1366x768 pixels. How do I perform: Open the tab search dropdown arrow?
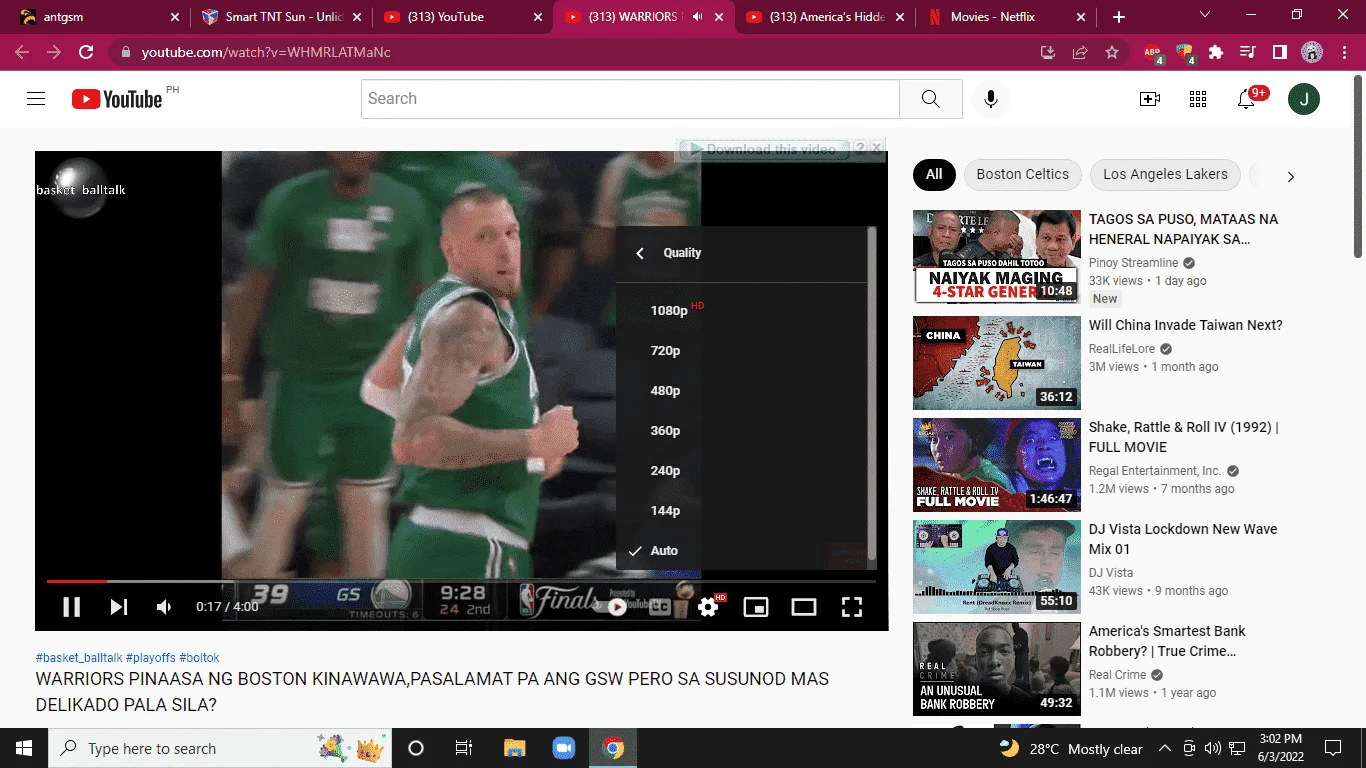(1204, 15)
